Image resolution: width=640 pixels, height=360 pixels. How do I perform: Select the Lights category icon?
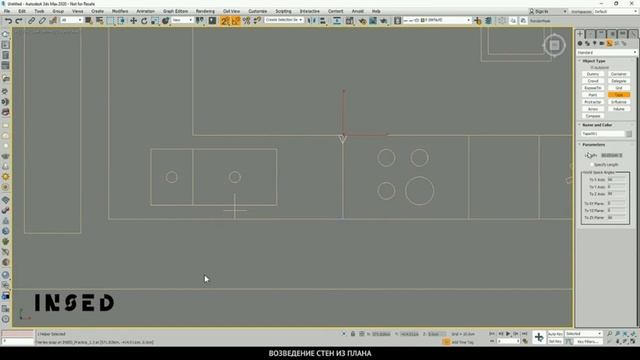coord(594,44)
